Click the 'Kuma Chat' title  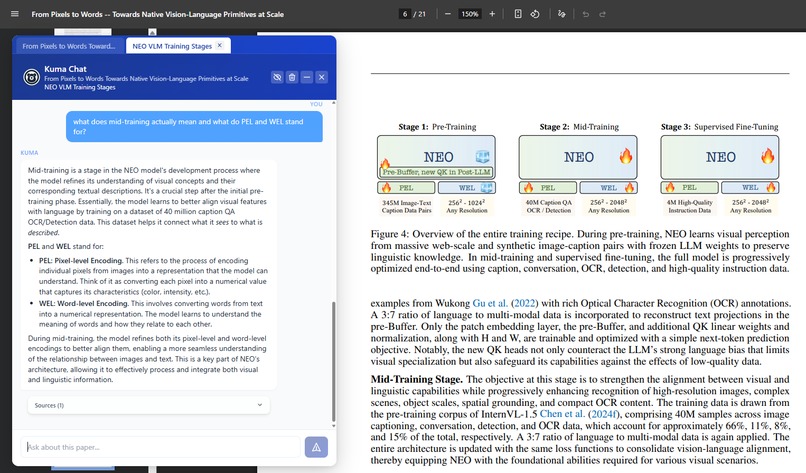tap(65, 69)
